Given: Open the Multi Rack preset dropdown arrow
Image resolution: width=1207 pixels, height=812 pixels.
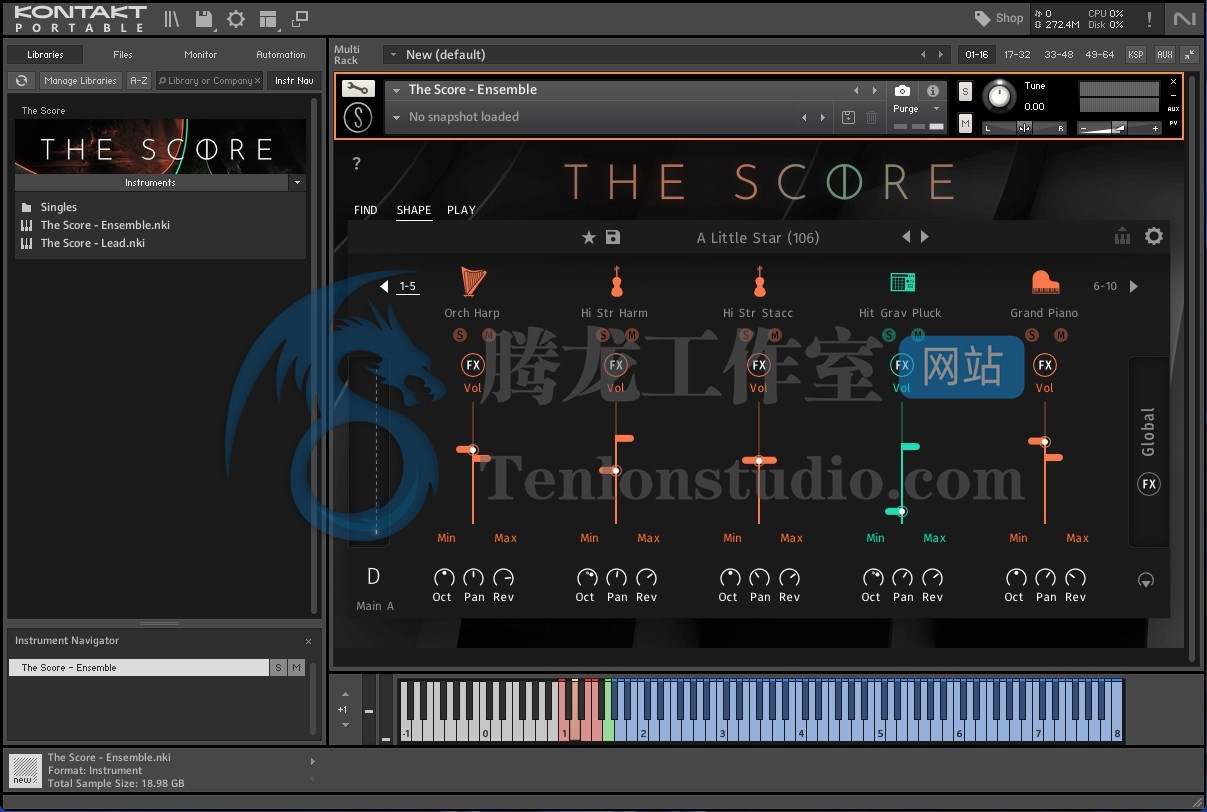Looking at the screenshot, I should [x=393, y=55].
